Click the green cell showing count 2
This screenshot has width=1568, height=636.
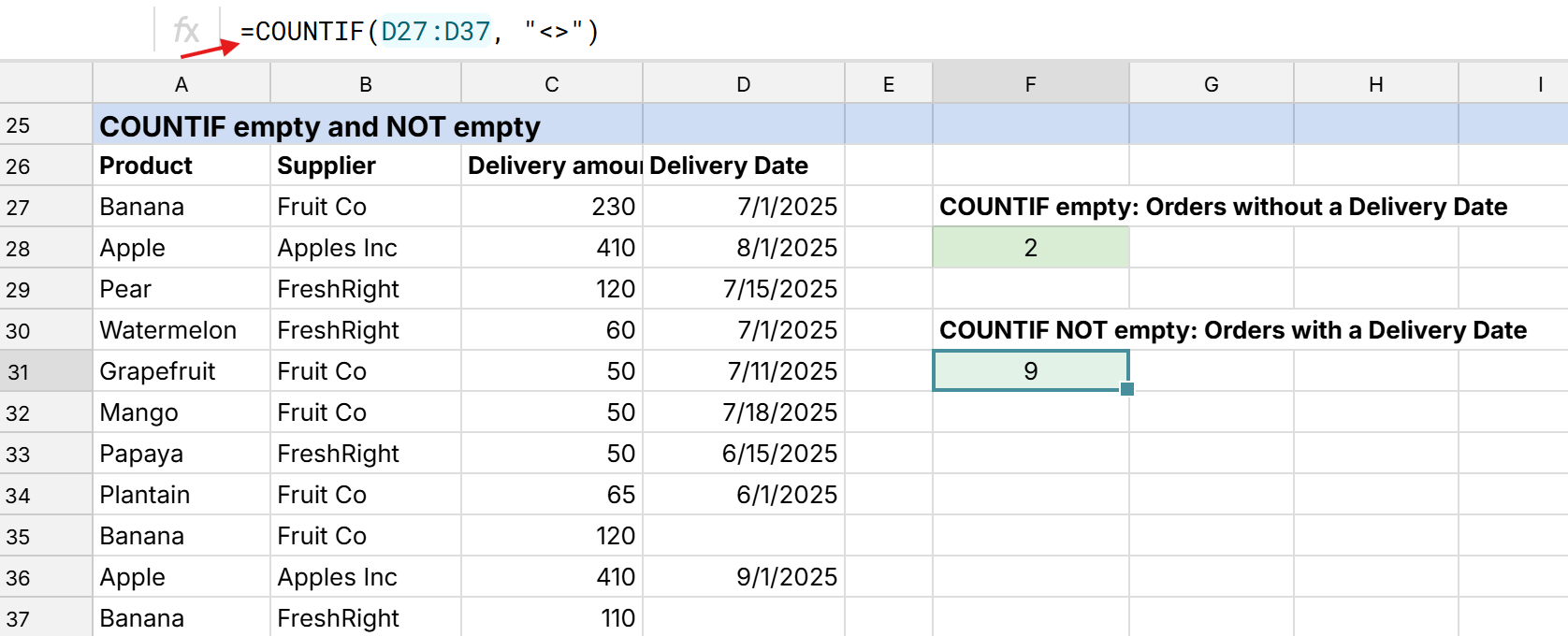(x=1030, y=248)
